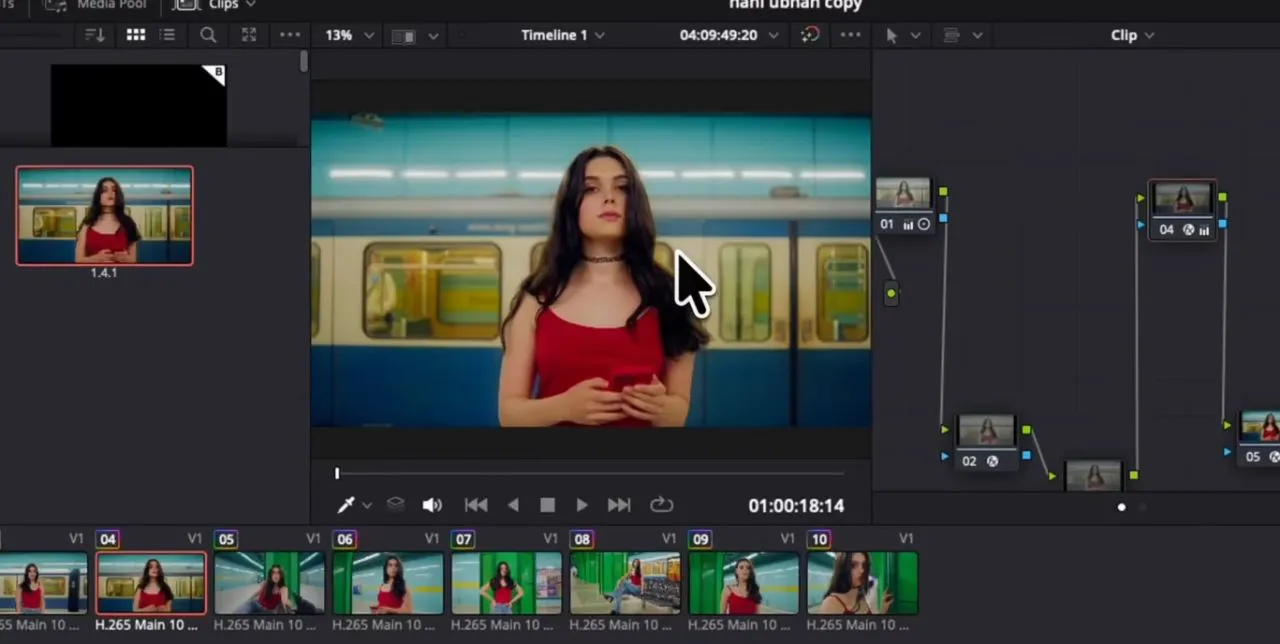Select the qualifier eyedropper tool
Image resolution: width=1280 pixels, height=644 pixels.
click(x=346, y=505)
